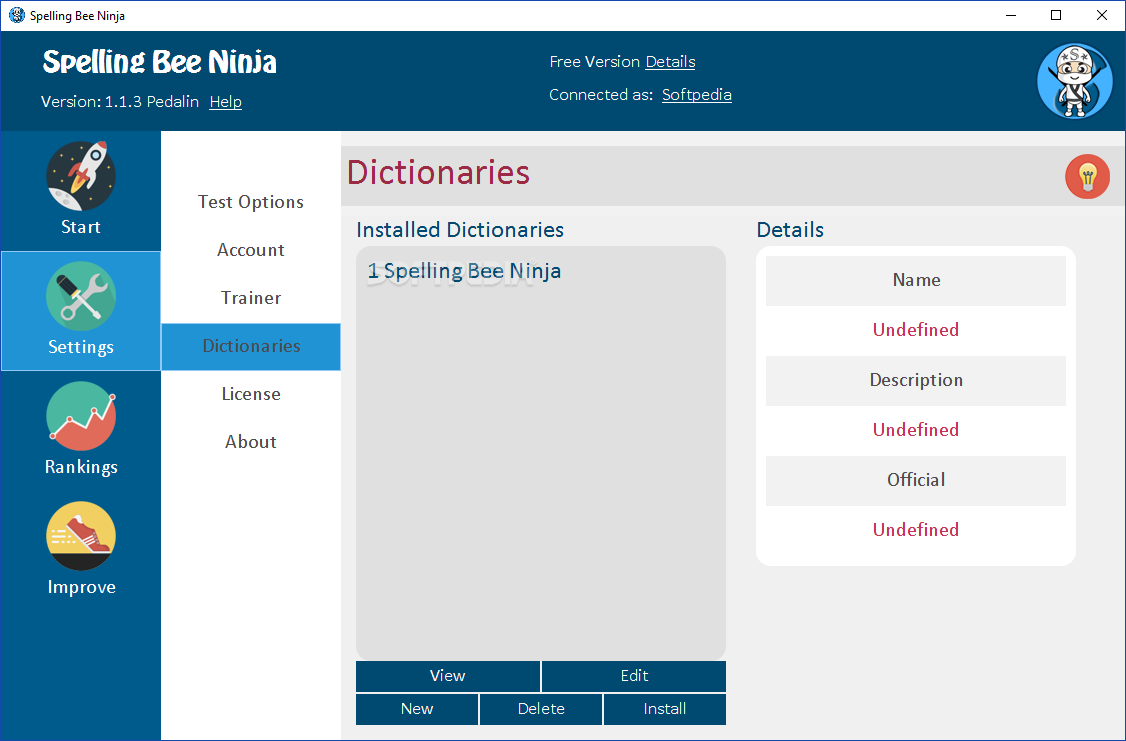Select the Dictionaries tab
Viewport: 1126px width, 741px height.
pyautogui.click(x=251, y=347)
